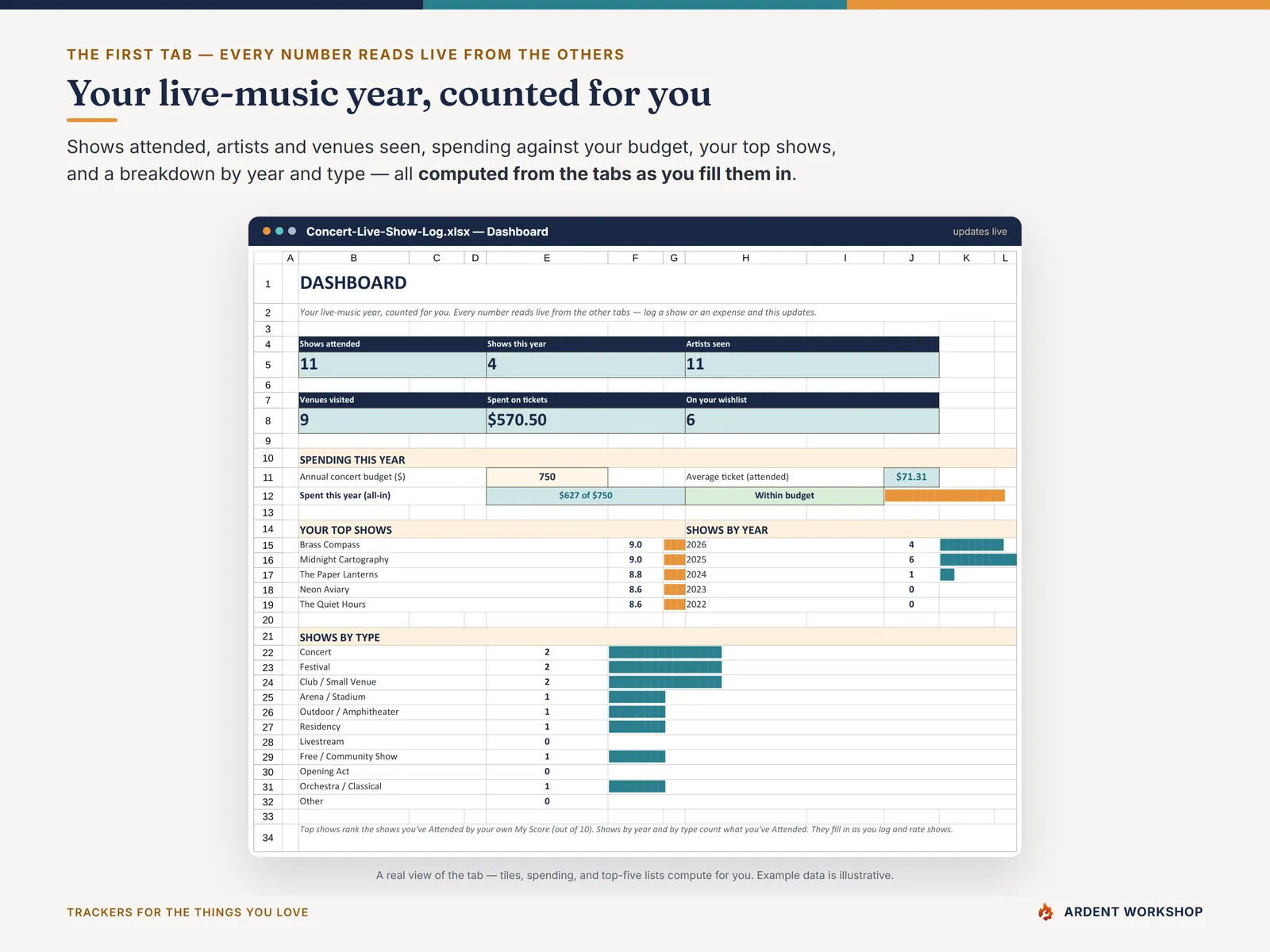Screen dimensions: 1270x952
Task: Click the Shows this year value 4
Action: click(x=492, y=364)
